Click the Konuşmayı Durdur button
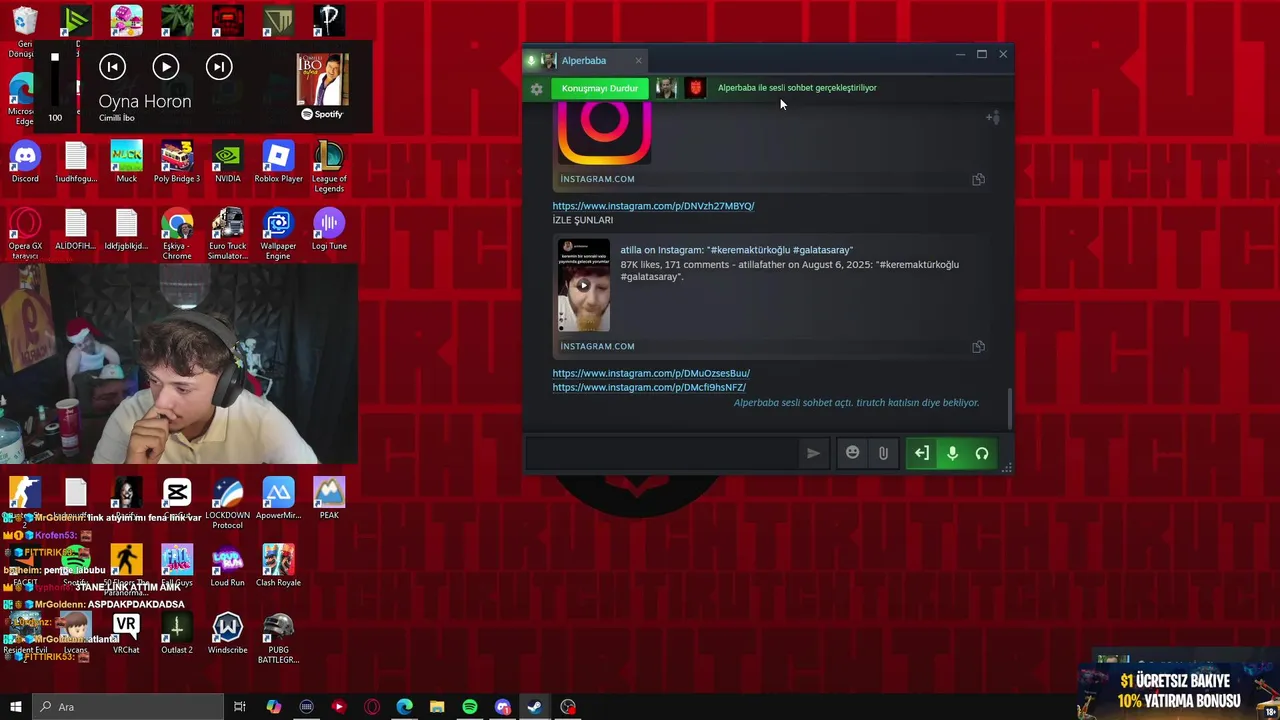This screenshot has width=1280, height=720. [x=600, y=88]
